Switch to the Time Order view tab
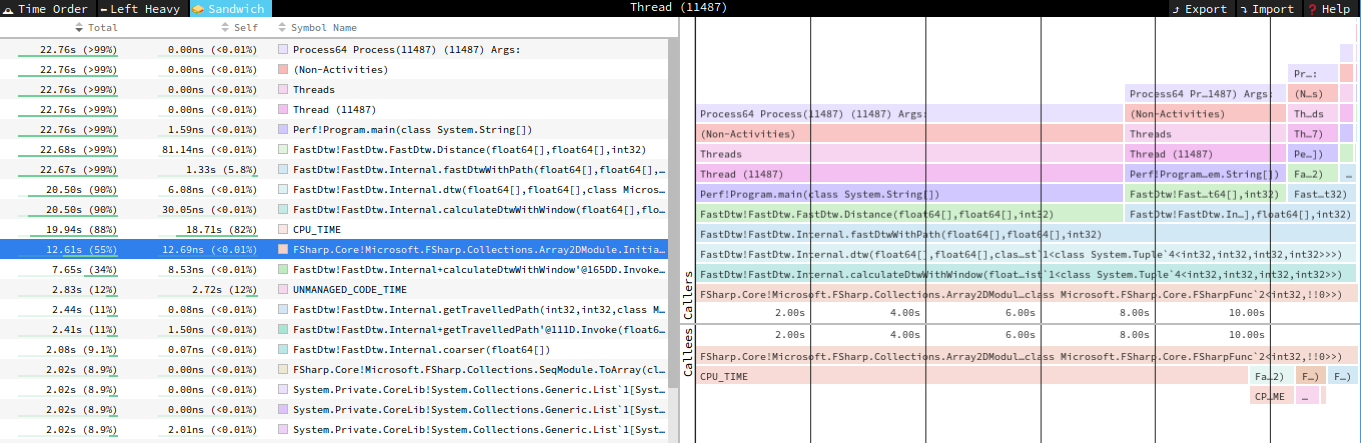This screenshot has width=1361, height=443. click(48, 9)
